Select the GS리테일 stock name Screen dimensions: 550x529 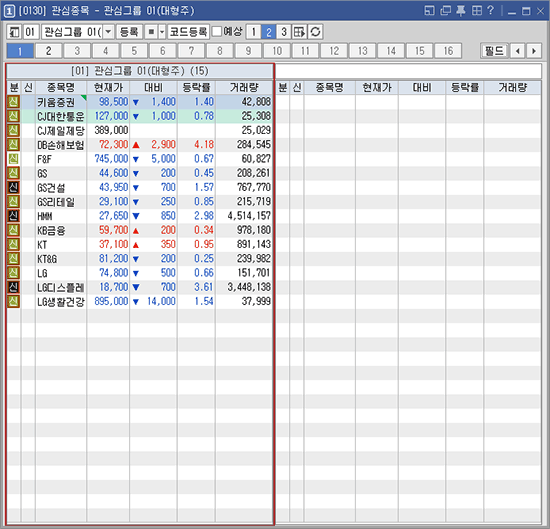(56, 202)
